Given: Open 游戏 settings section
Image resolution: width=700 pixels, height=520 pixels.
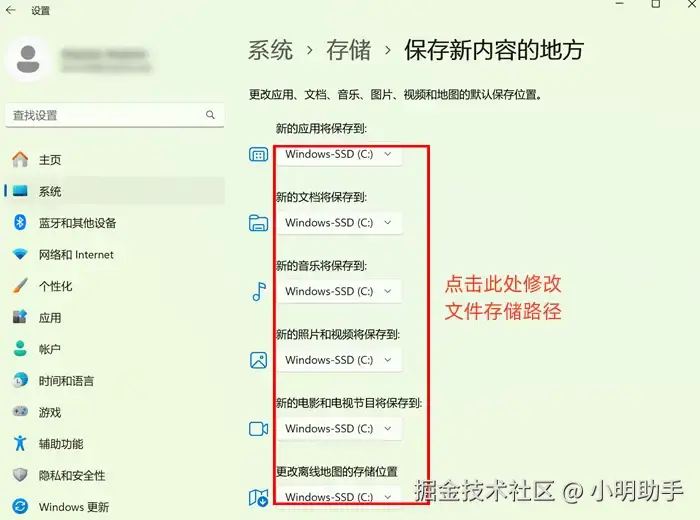Looking at the screenshot, I should coord(115,412).
